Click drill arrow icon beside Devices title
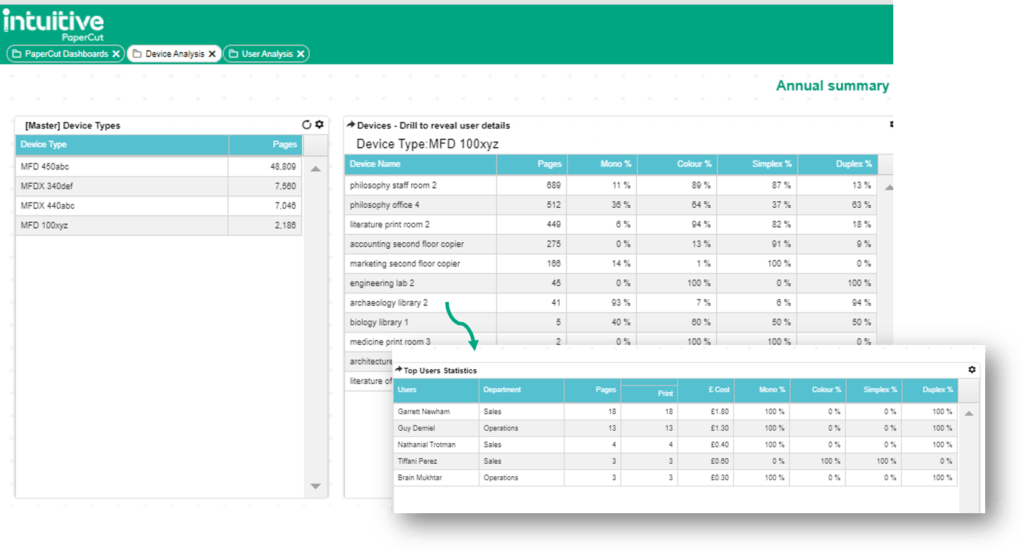The height and width of the screenshot is (552, 1024). click(x=351, y=125)
